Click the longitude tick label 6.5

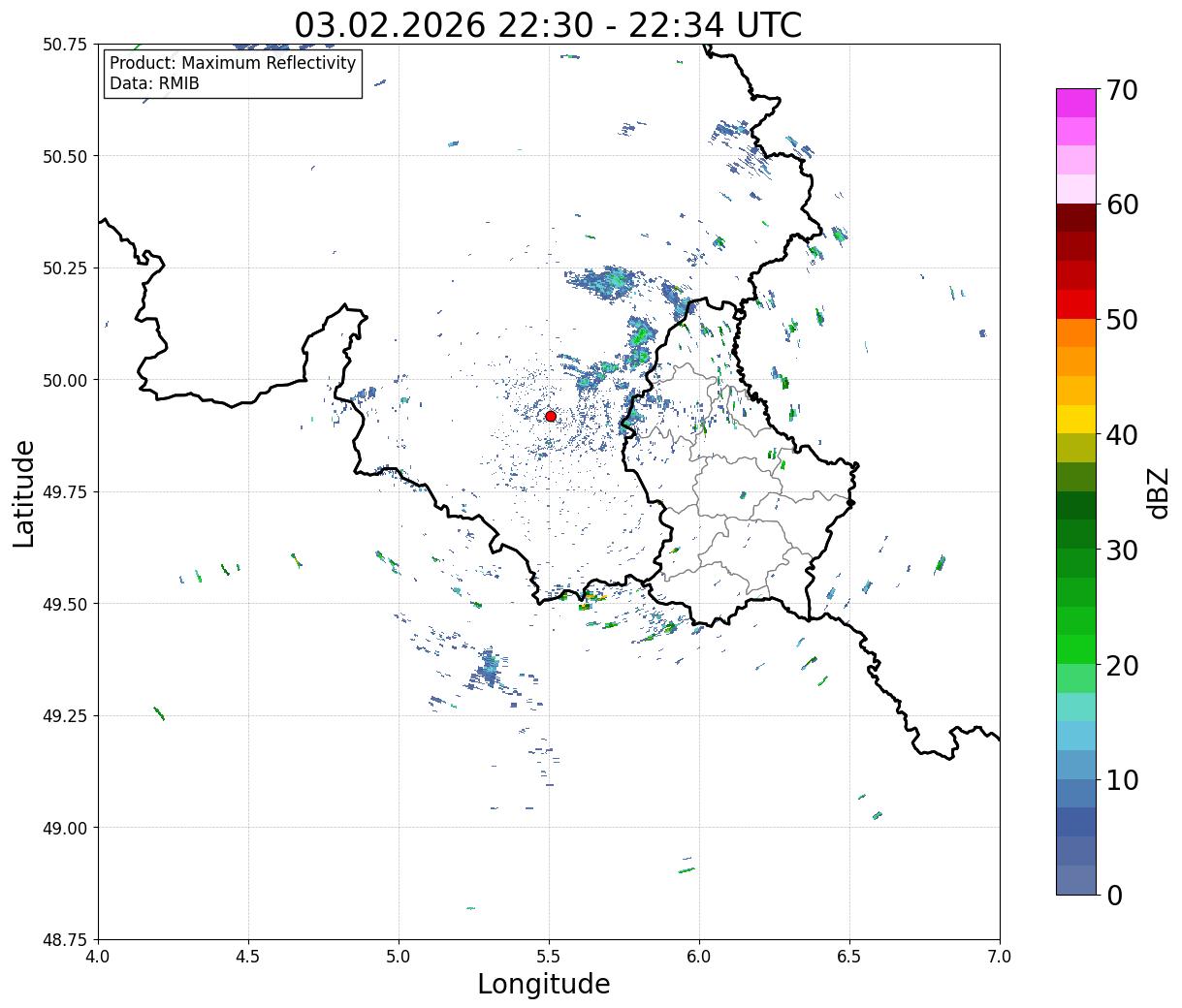click(x=849, y=957)
